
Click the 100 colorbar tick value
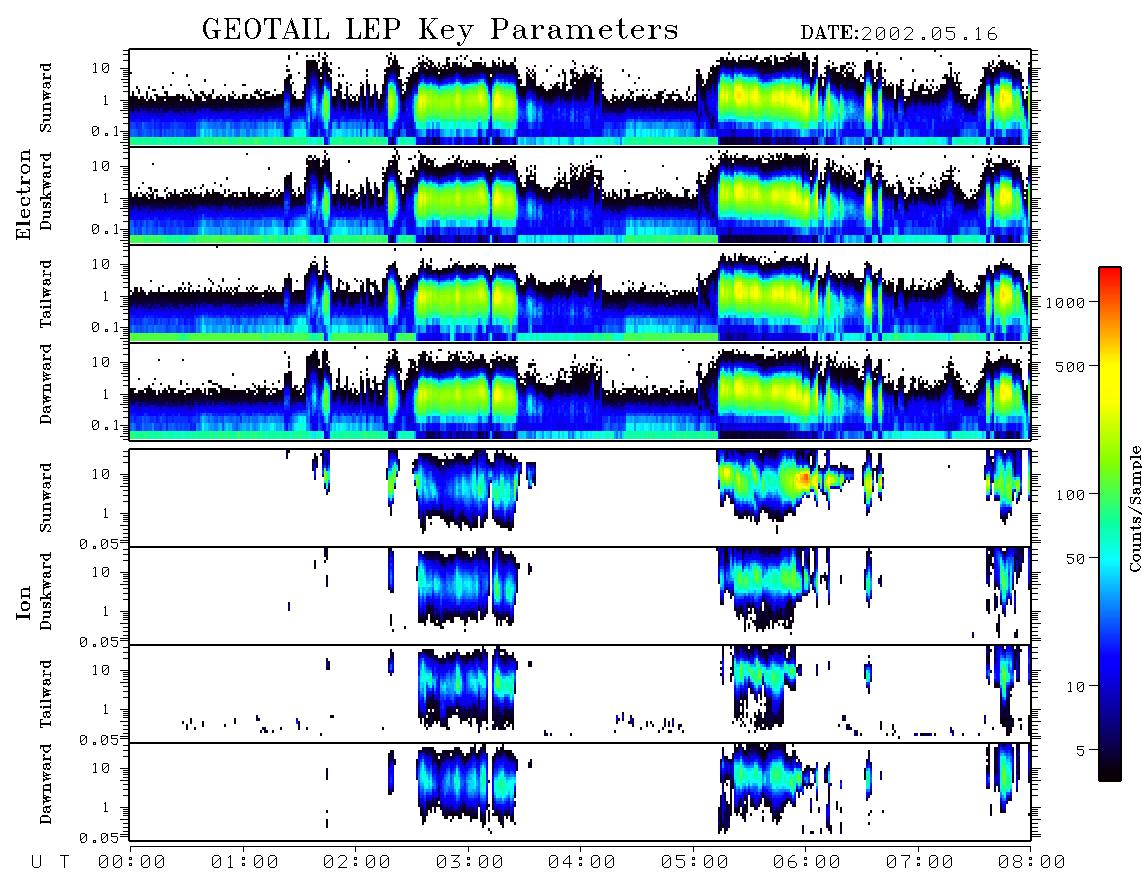pyautogui.click(x=1071, y=495)
